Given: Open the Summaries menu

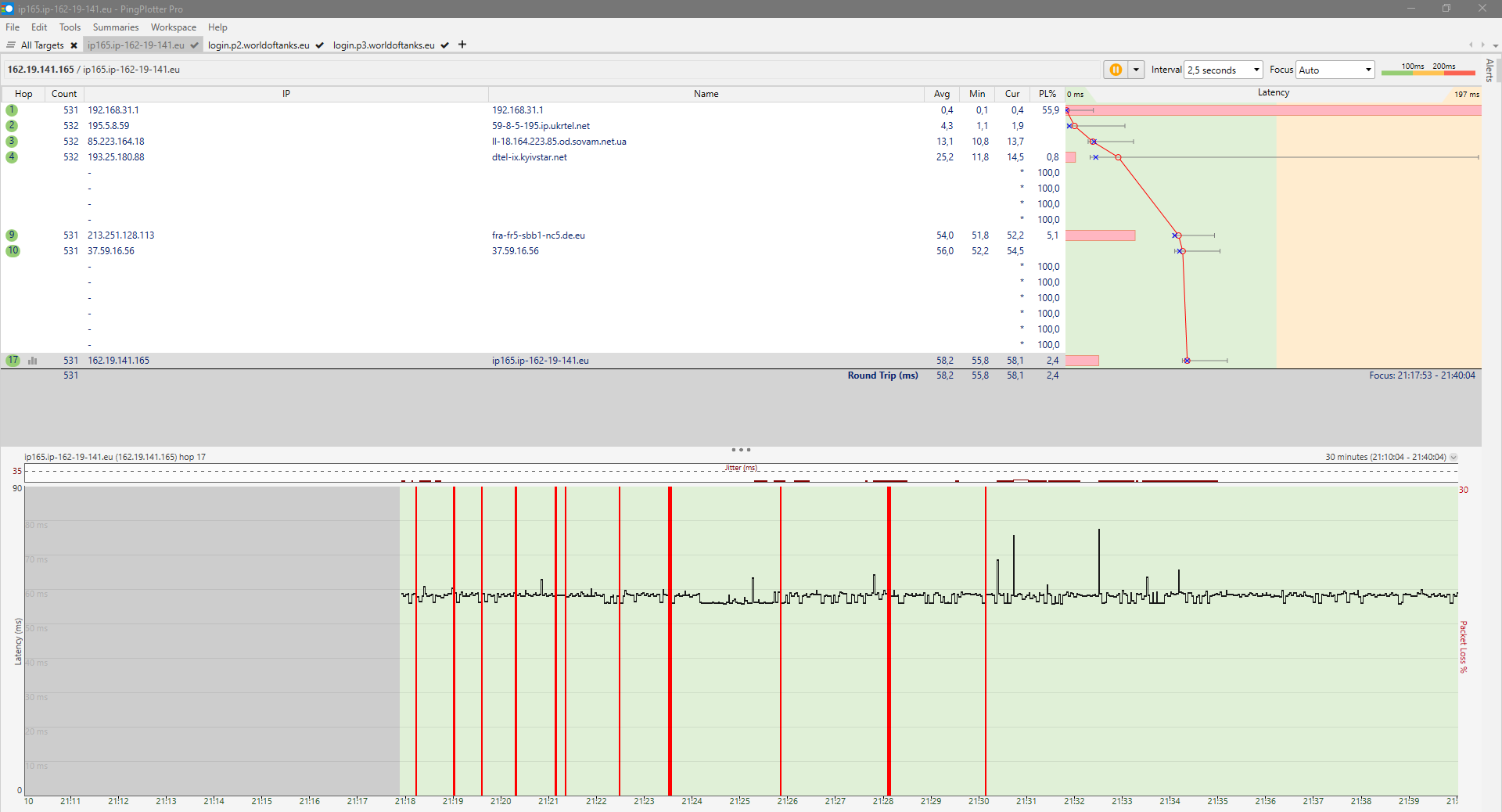Looking at the screenshot, I should coord(115,27).
